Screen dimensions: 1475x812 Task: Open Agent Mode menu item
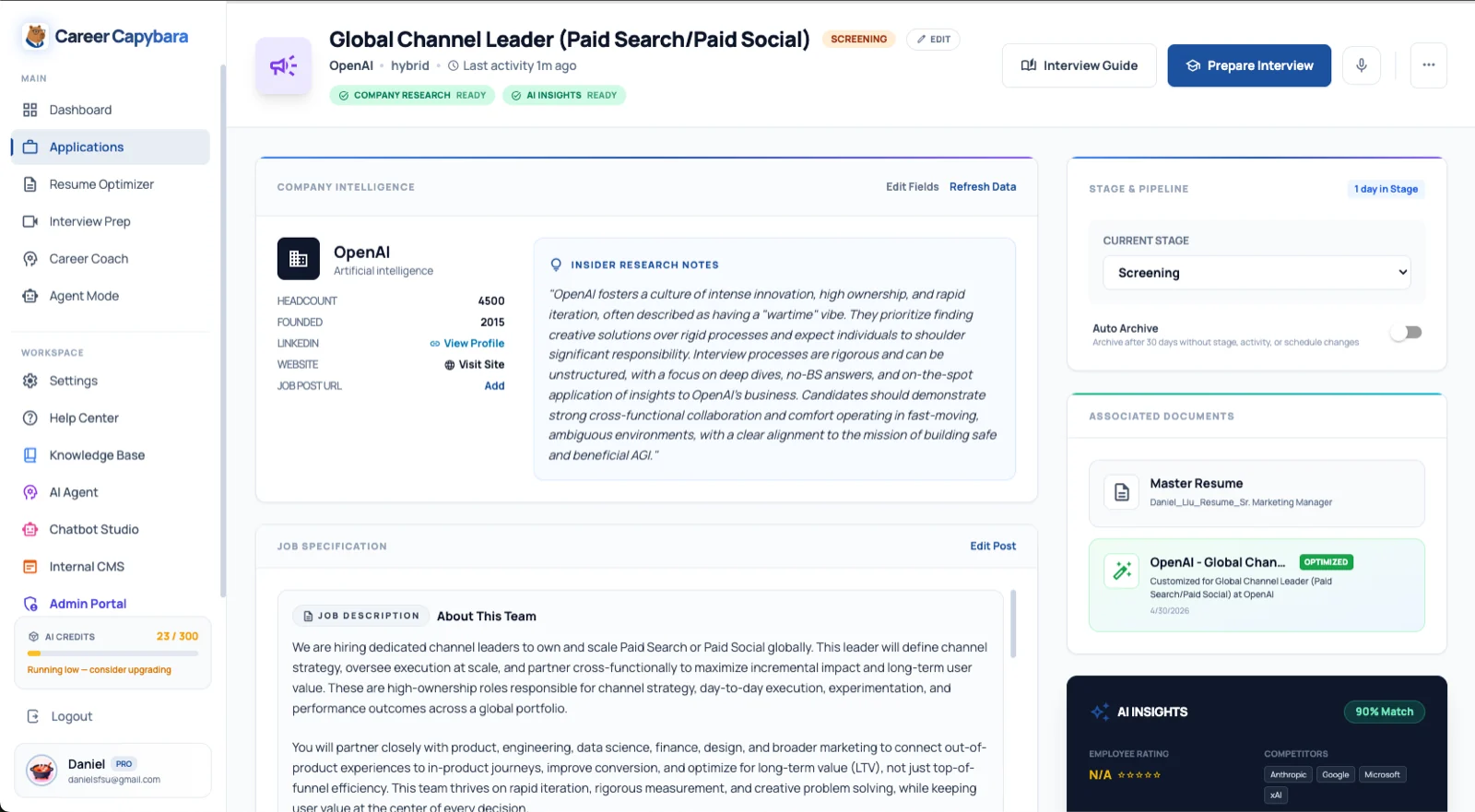[x=111, y=296]
